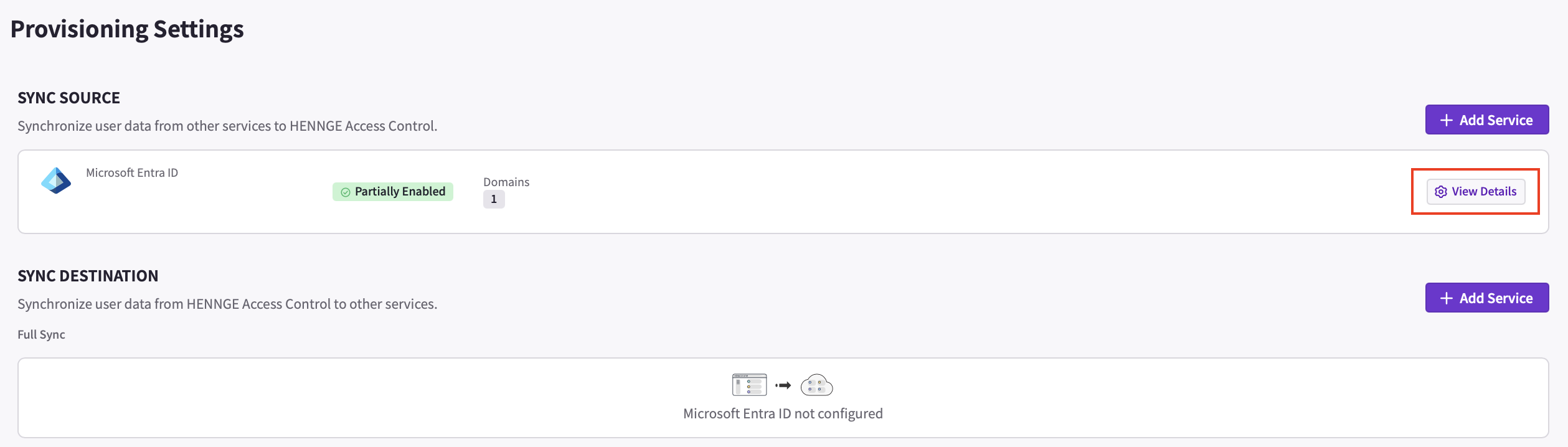This screenshot has width=1568, height=447.
Task: Open View Details for Microsoft Entra ID
Action: [1476, 192]
